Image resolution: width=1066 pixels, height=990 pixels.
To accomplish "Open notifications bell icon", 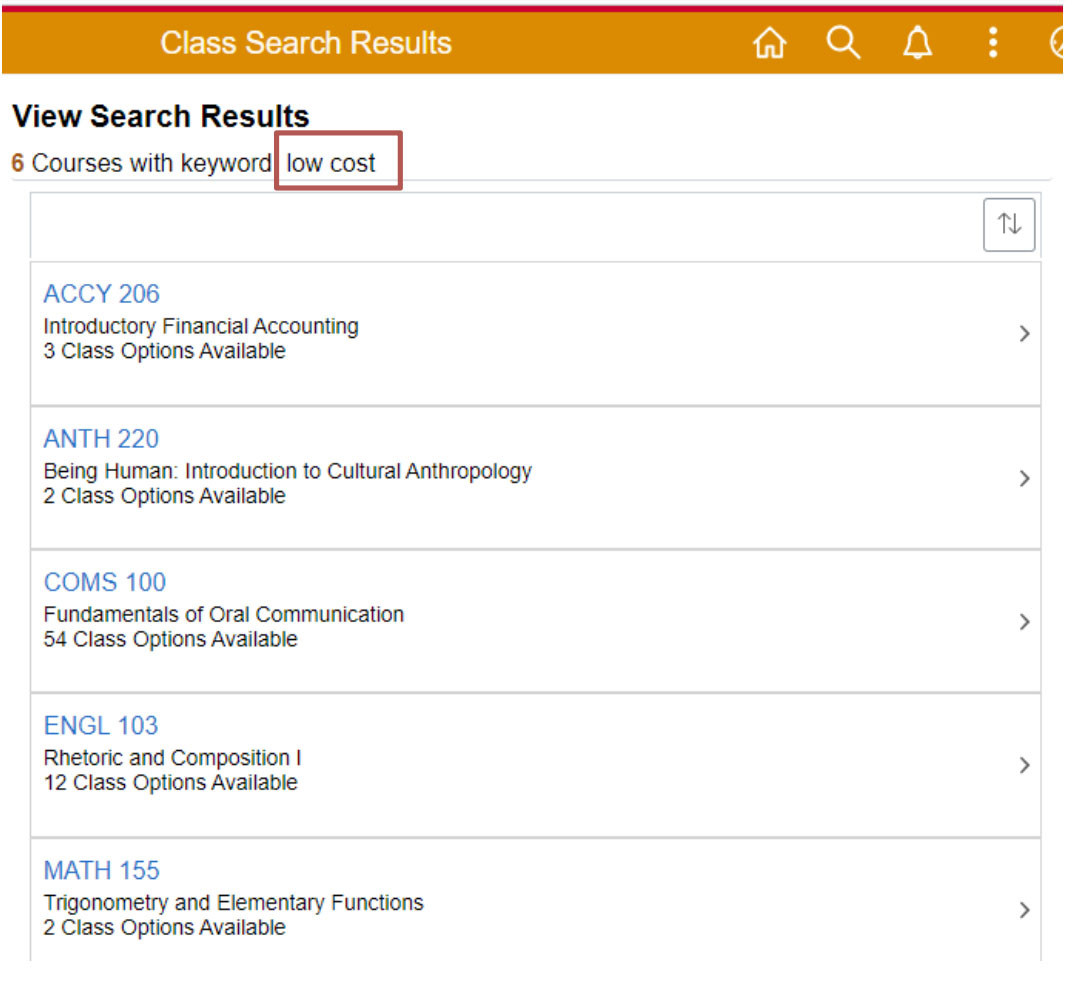I will (x=917, y=43).
